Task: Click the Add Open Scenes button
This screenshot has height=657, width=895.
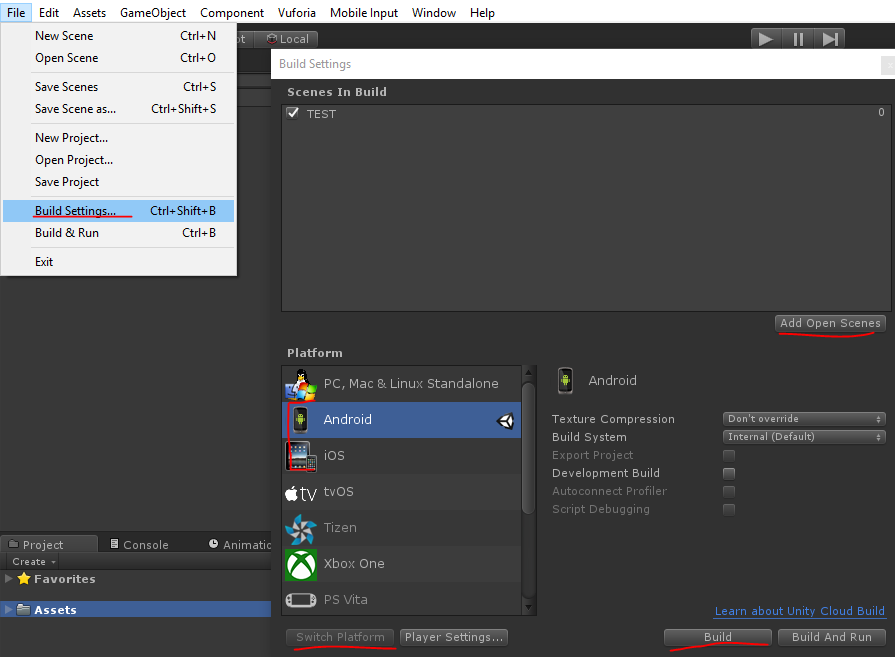Action: tap(830, 323)
